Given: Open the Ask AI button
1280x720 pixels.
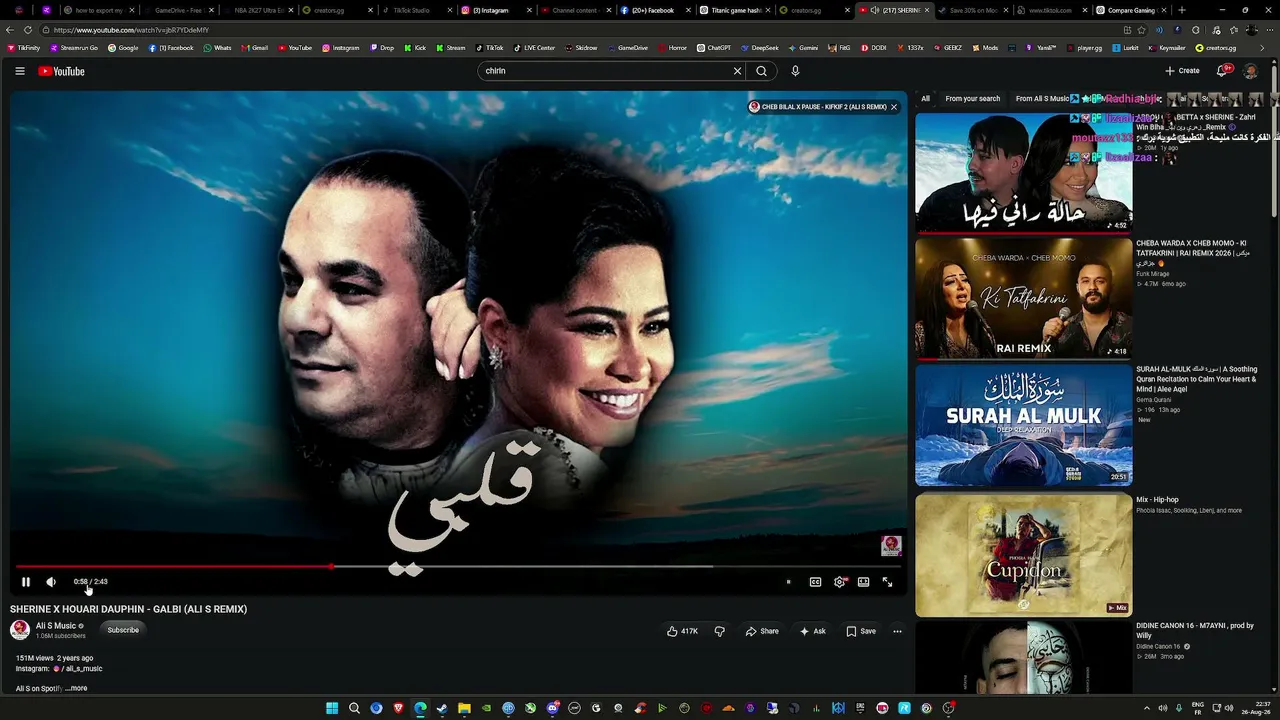Looking at the screenshot, I should [x=812, y=631].
